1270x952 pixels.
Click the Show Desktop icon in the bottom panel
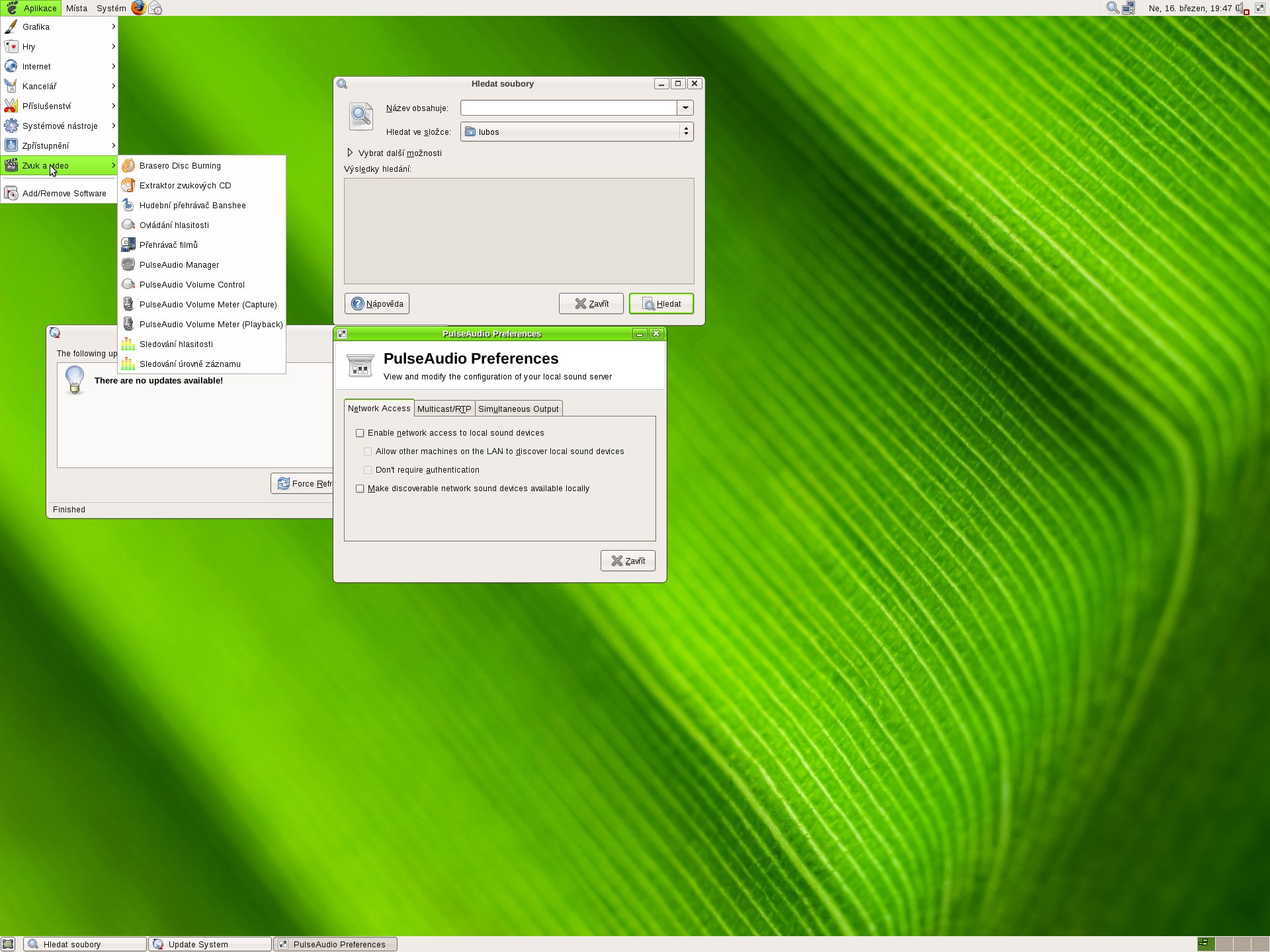[x=8, y=944]
